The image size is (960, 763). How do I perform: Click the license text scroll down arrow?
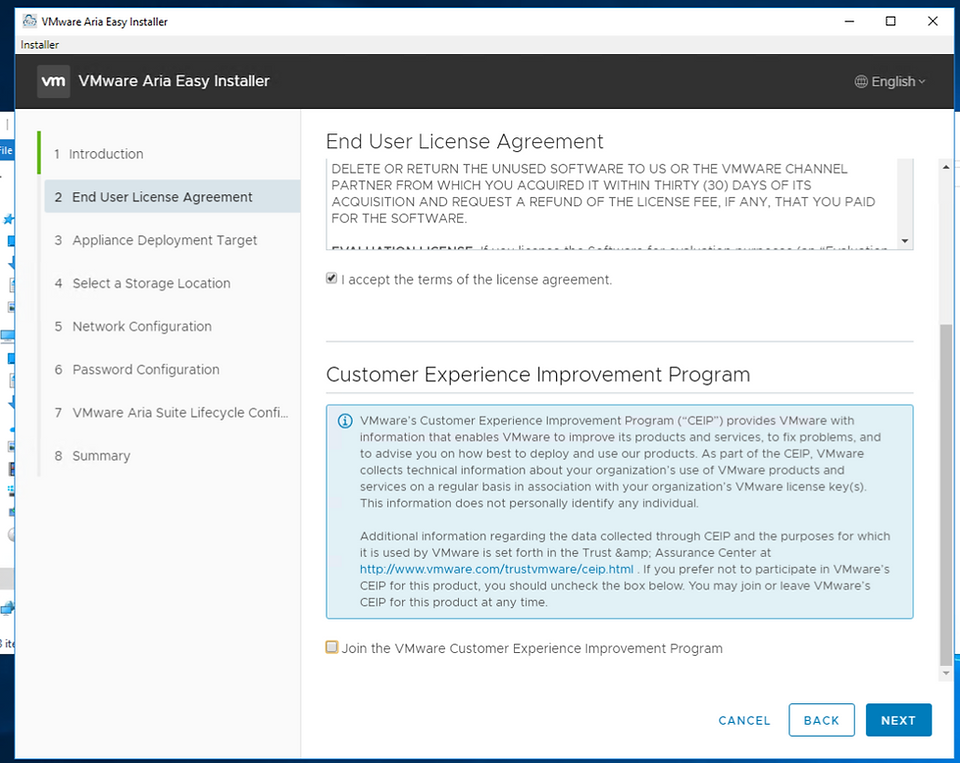tap(905, 241)
